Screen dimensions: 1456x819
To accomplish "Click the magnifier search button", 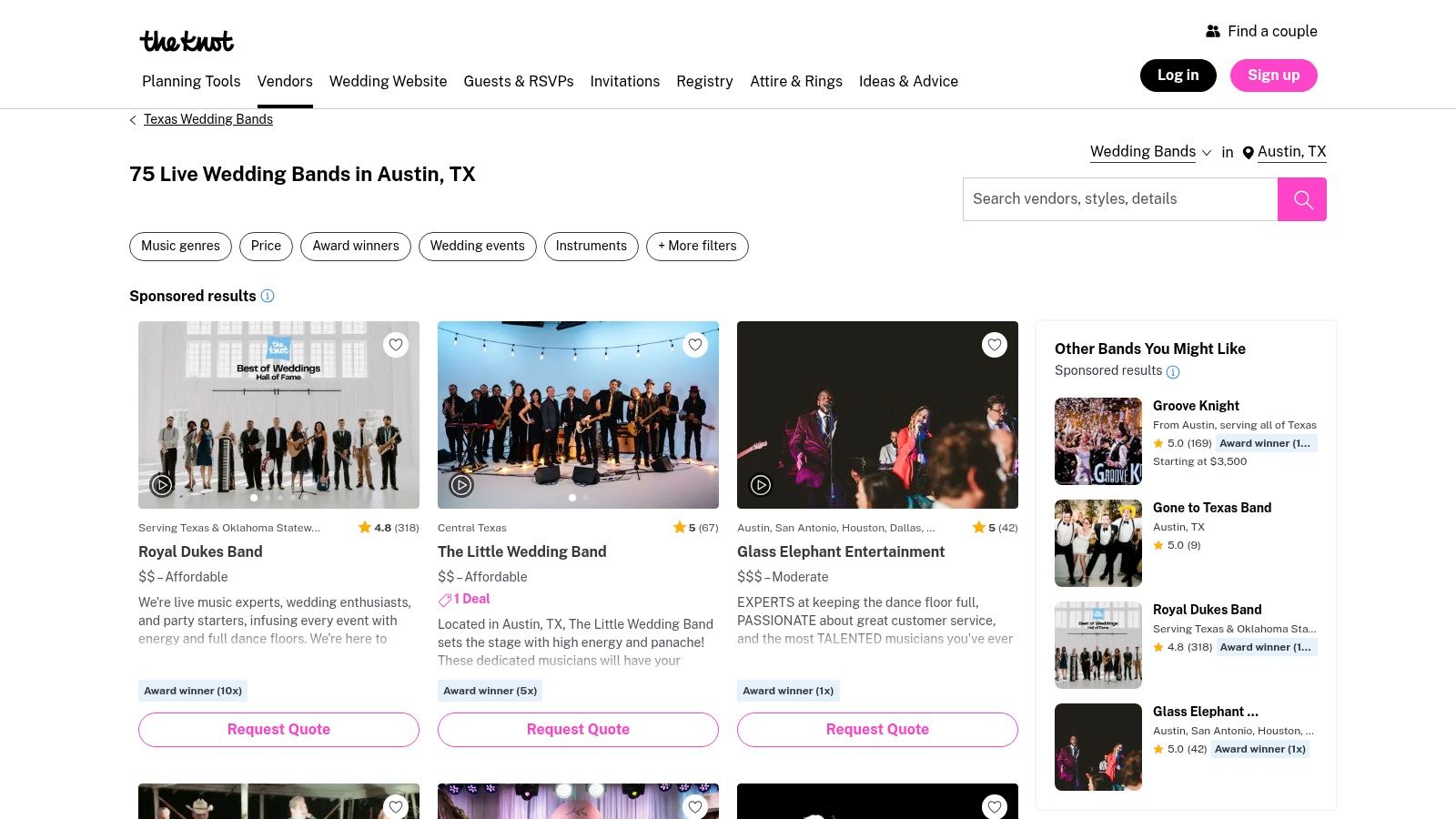I will (x=1302, y=199).
